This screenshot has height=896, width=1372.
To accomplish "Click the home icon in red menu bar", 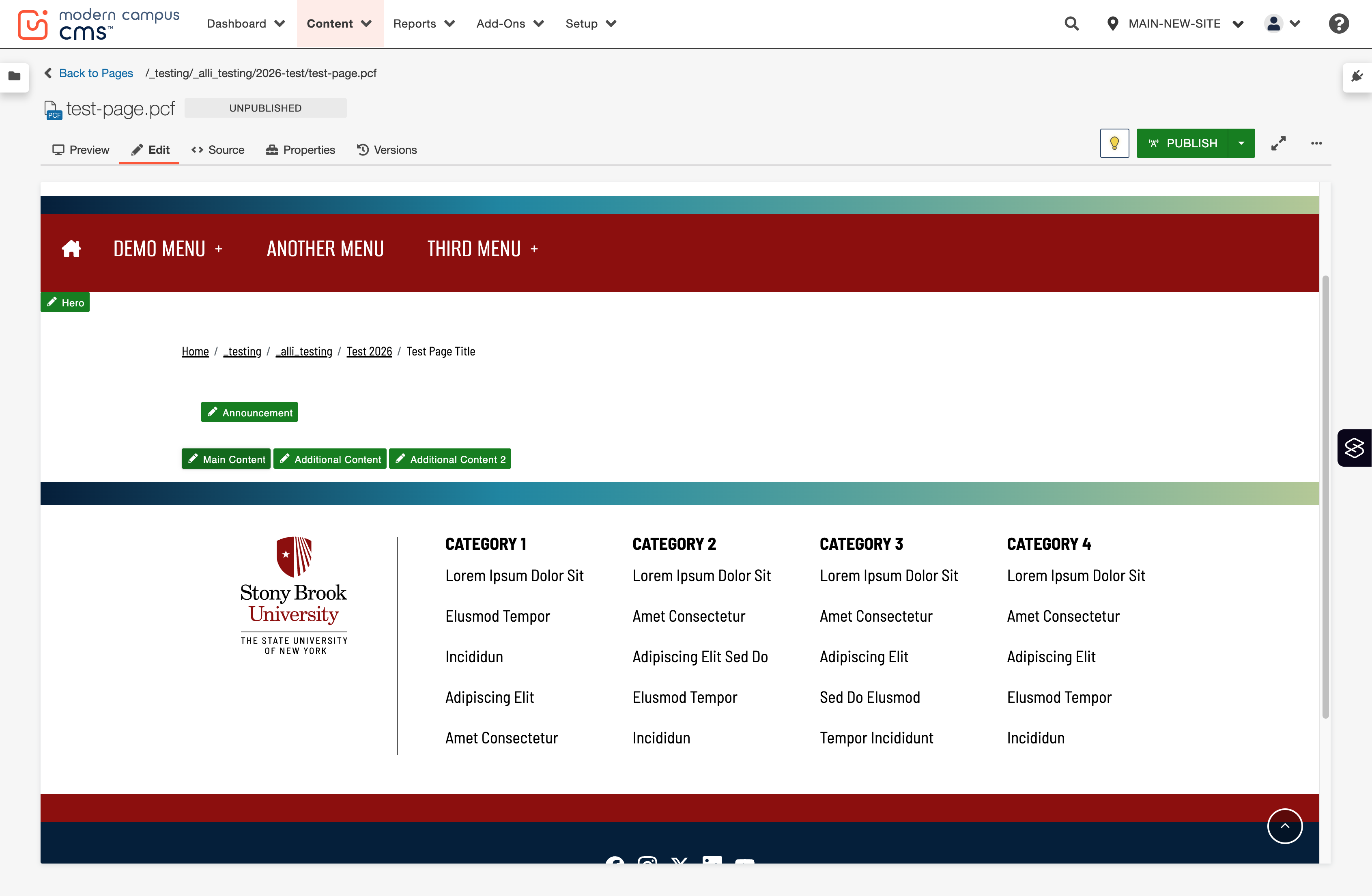I will 71,248.
